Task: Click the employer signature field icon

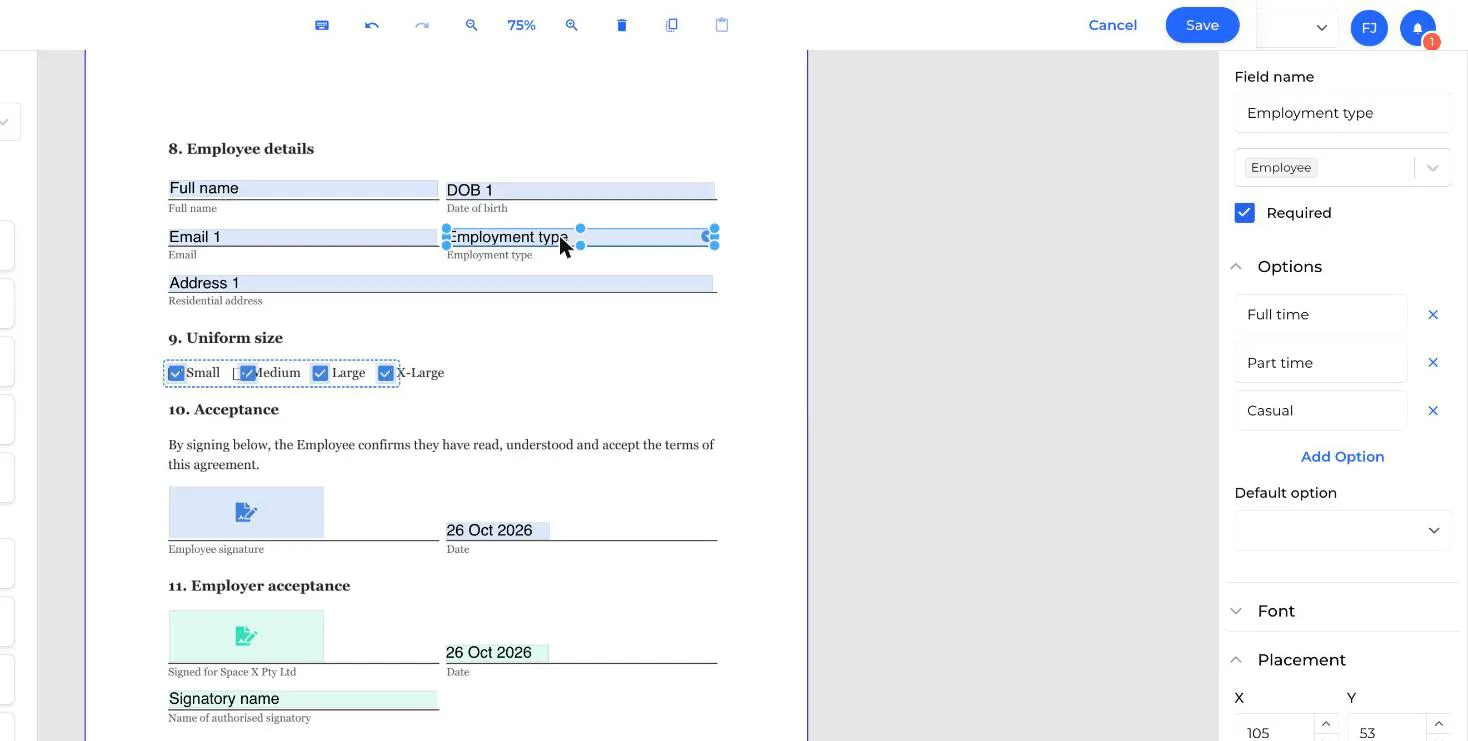Action: point(246,635)
